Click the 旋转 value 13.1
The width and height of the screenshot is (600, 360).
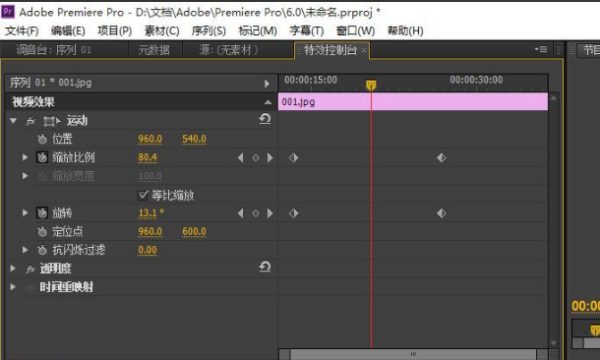click(148, 213)
